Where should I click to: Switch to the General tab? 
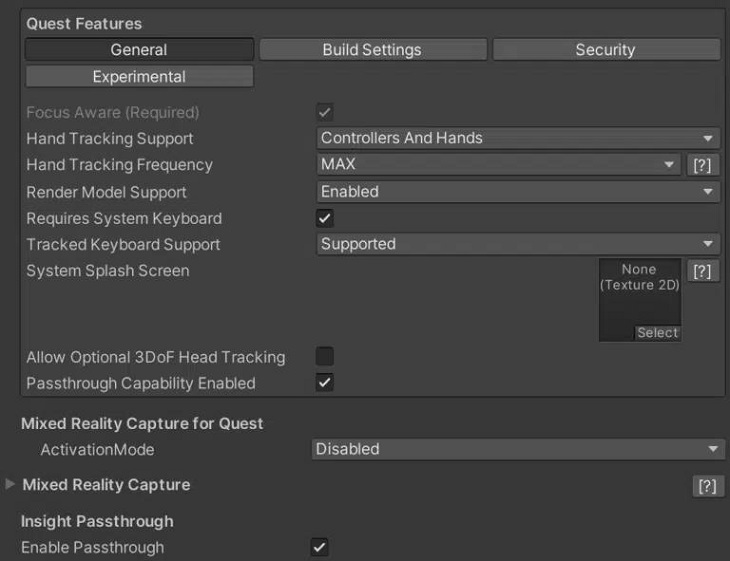coord(139,50)
